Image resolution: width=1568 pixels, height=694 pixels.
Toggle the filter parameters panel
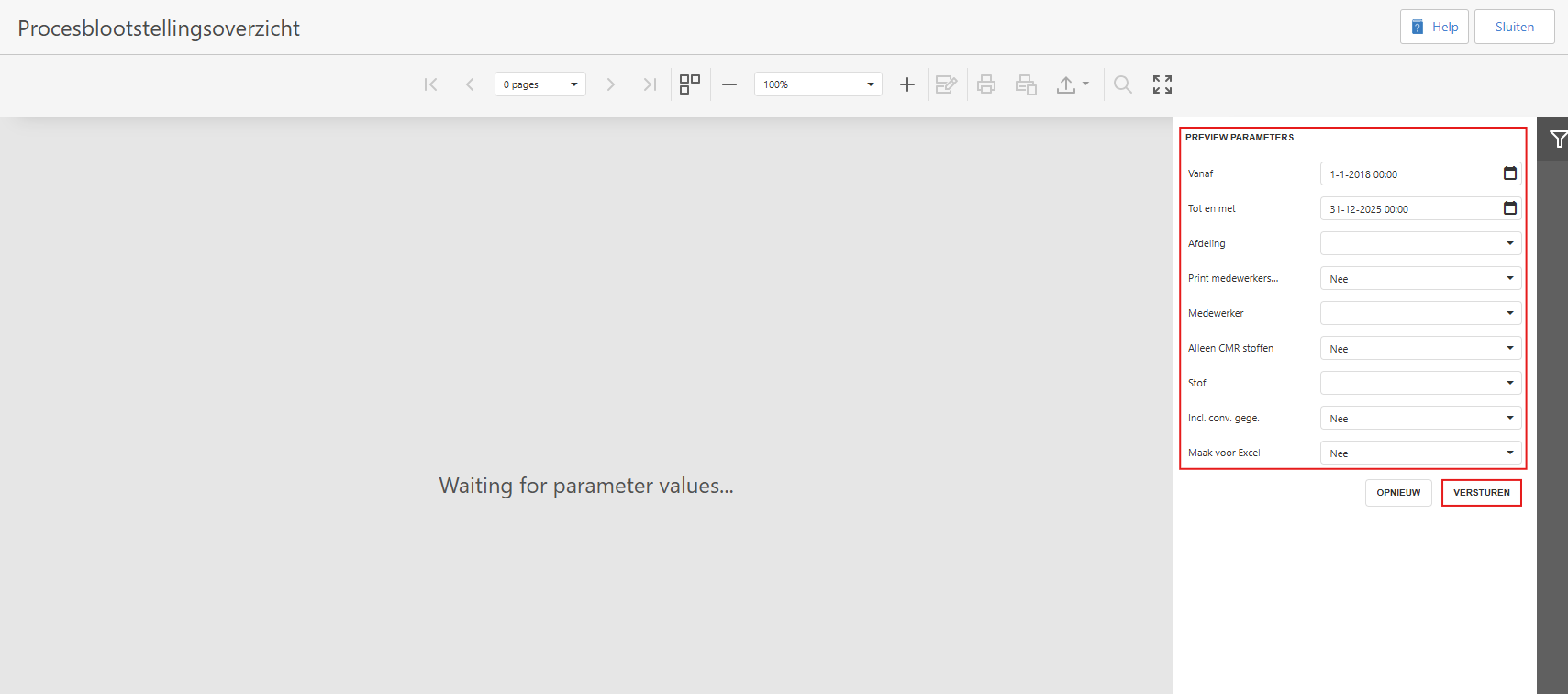click(x=1557, y=140)
